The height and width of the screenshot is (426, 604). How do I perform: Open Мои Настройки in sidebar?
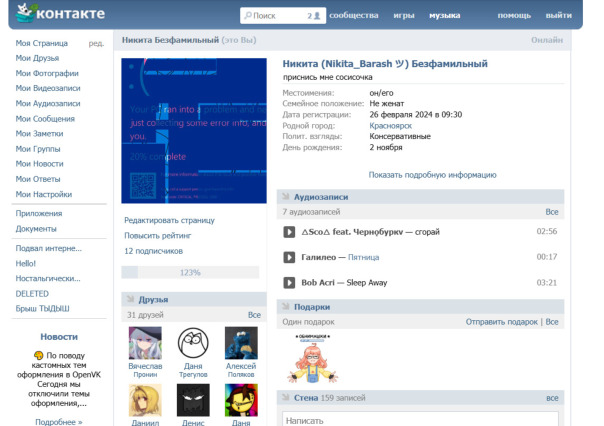pyautogui.click(x=44, y=194)
